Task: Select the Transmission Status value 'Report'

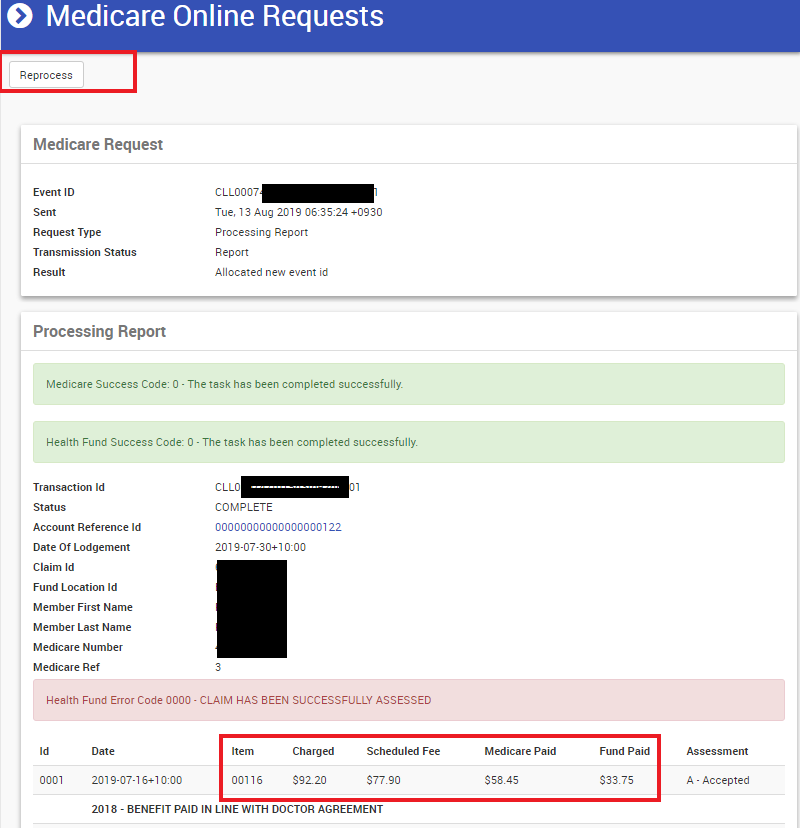Action: point(232,252)
